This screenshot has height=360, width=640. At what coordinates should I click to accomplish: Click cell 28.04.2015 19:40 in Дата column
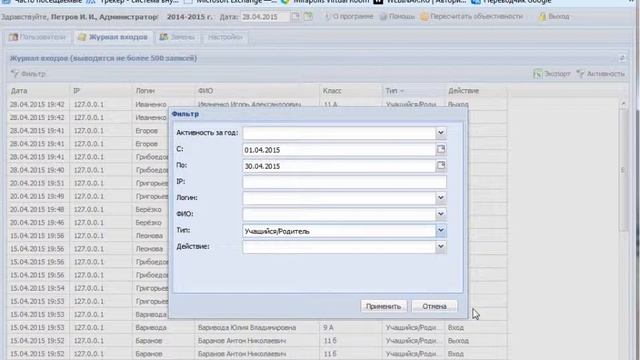38,170
